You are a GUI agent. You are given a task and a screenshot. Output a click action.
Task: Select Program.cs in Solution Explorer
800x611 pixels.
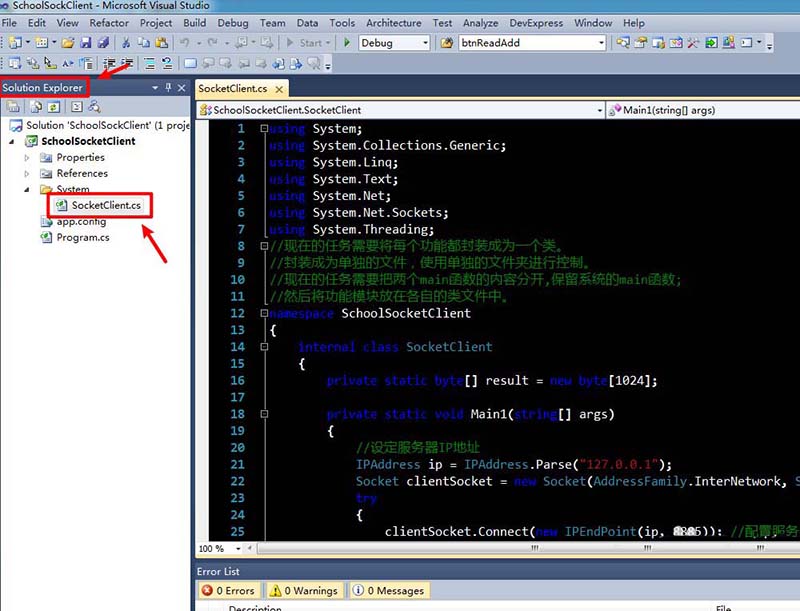click(83, 237)
